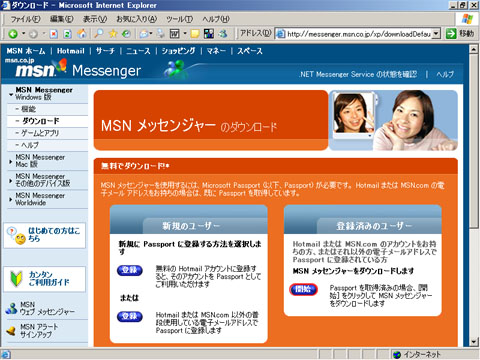Click the vertical scrollbar down arrow
Screen dimensions: 480x360
pos(474,342)
